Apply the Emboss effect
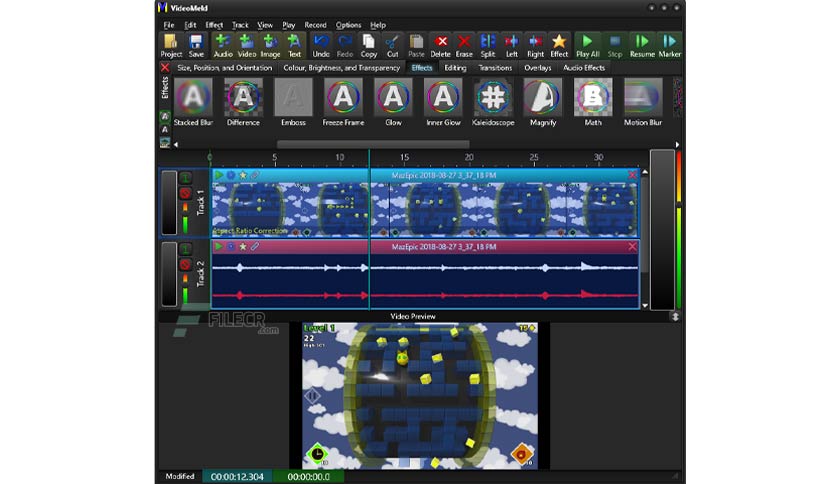This screenshot has height=484, width=836. [293, 102]
